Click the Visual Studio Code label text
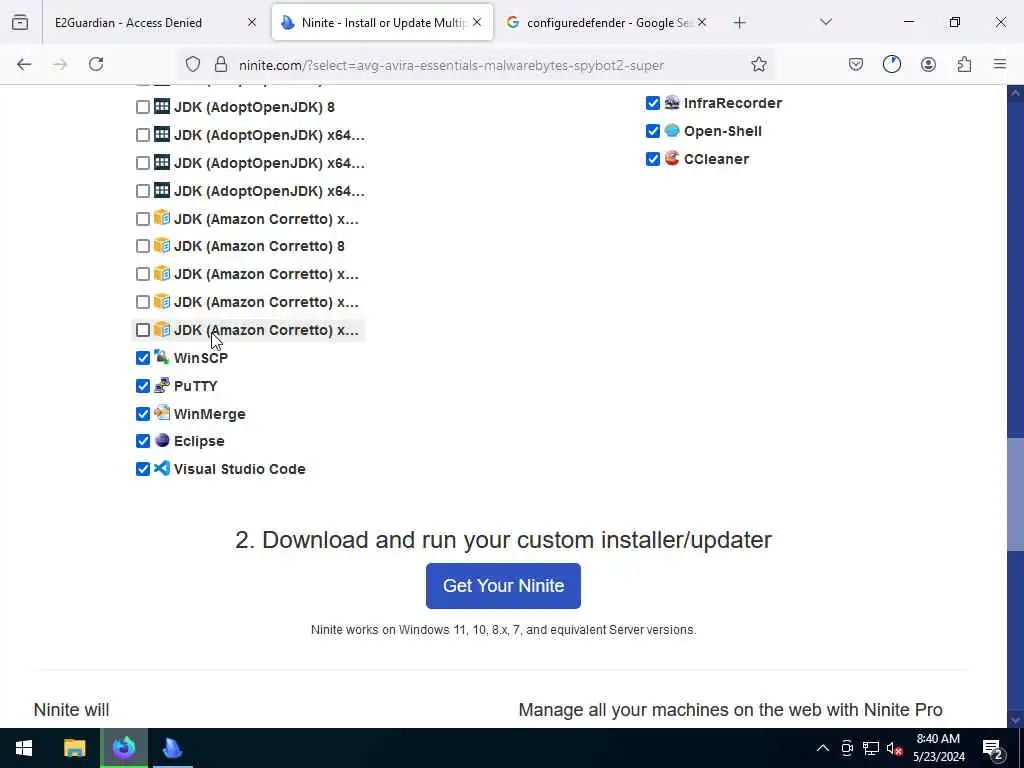This screenshot has height=768, width=1024. (x=240, y=469)
